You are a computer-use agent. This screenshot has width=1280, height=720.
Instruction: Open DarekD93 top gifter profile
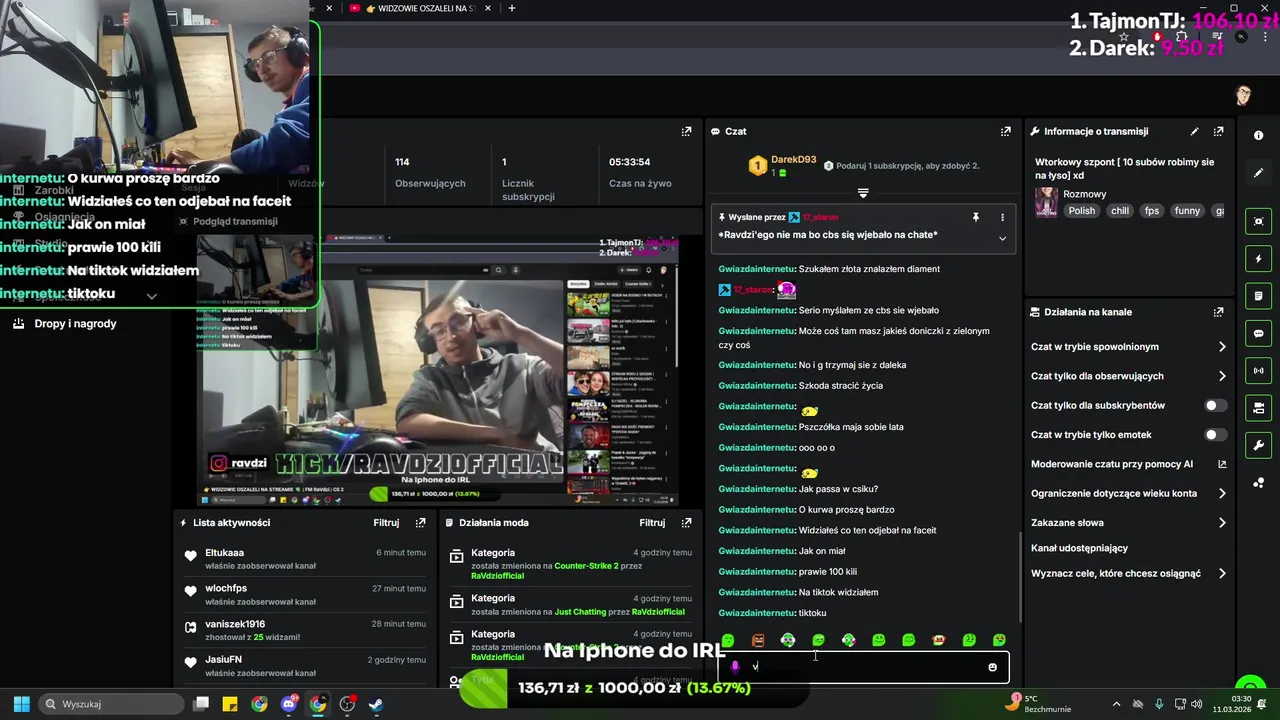[793, 160]
